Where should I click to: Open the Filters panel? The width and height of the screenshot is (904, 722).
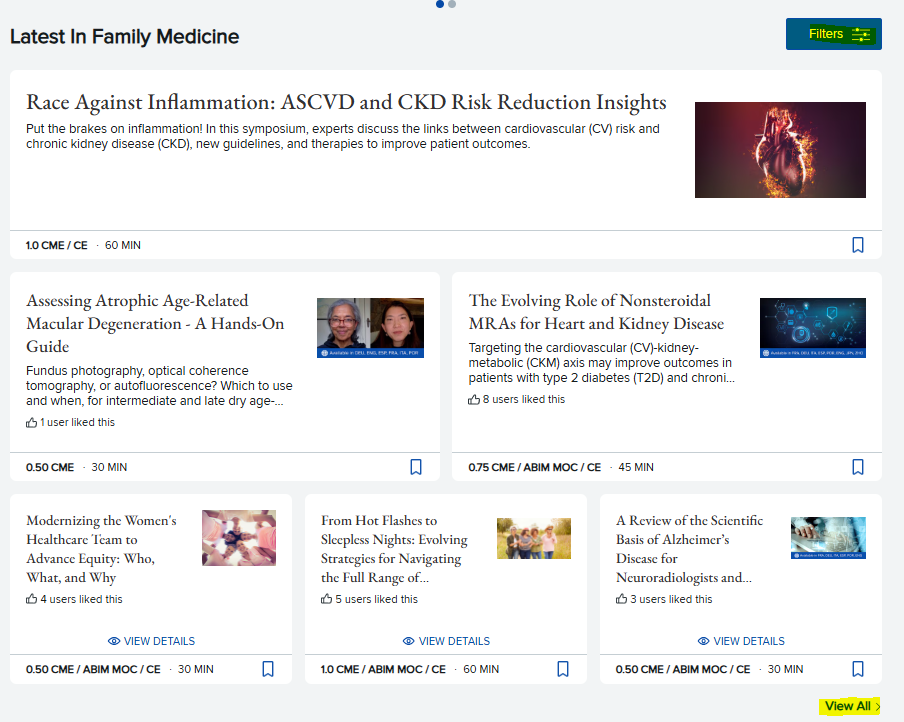[x=833, y=34]
